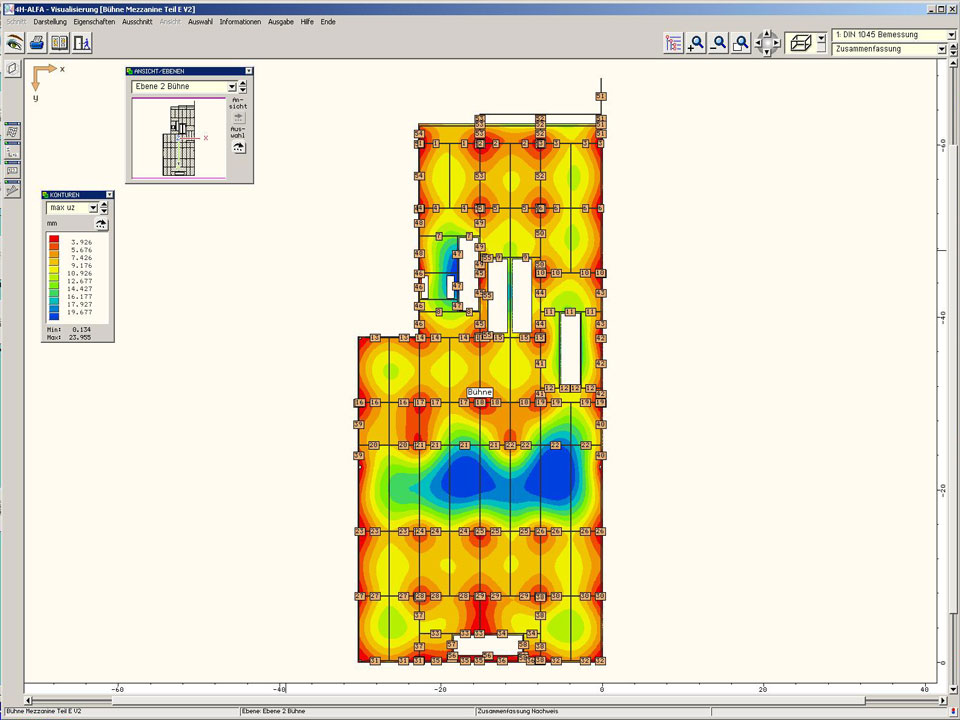Click the exit door icon

pos(82,43)
